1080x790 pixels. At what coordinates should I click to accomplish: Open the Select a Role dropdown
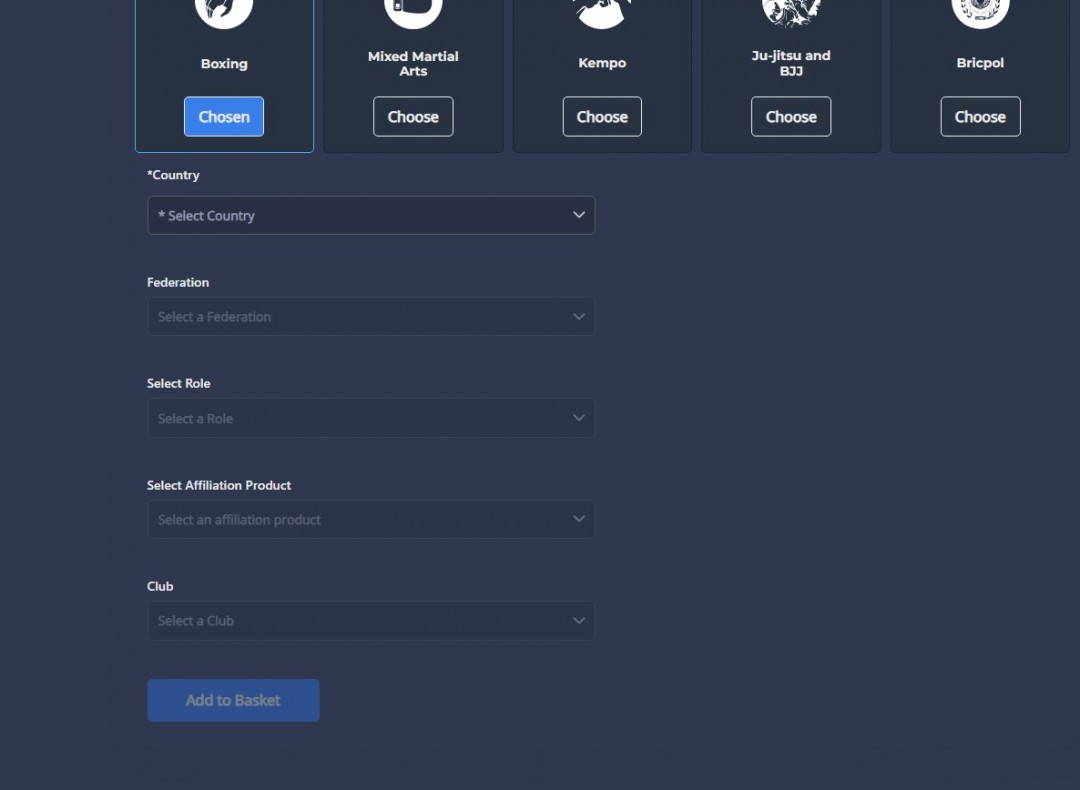pyautogui.click(x=371, y=418)
